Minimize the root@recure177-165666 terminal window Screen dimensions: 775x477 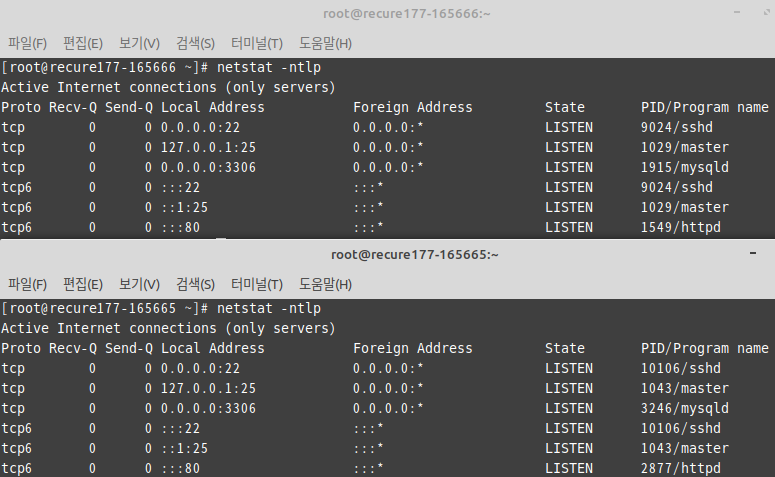tap(737, 12)
